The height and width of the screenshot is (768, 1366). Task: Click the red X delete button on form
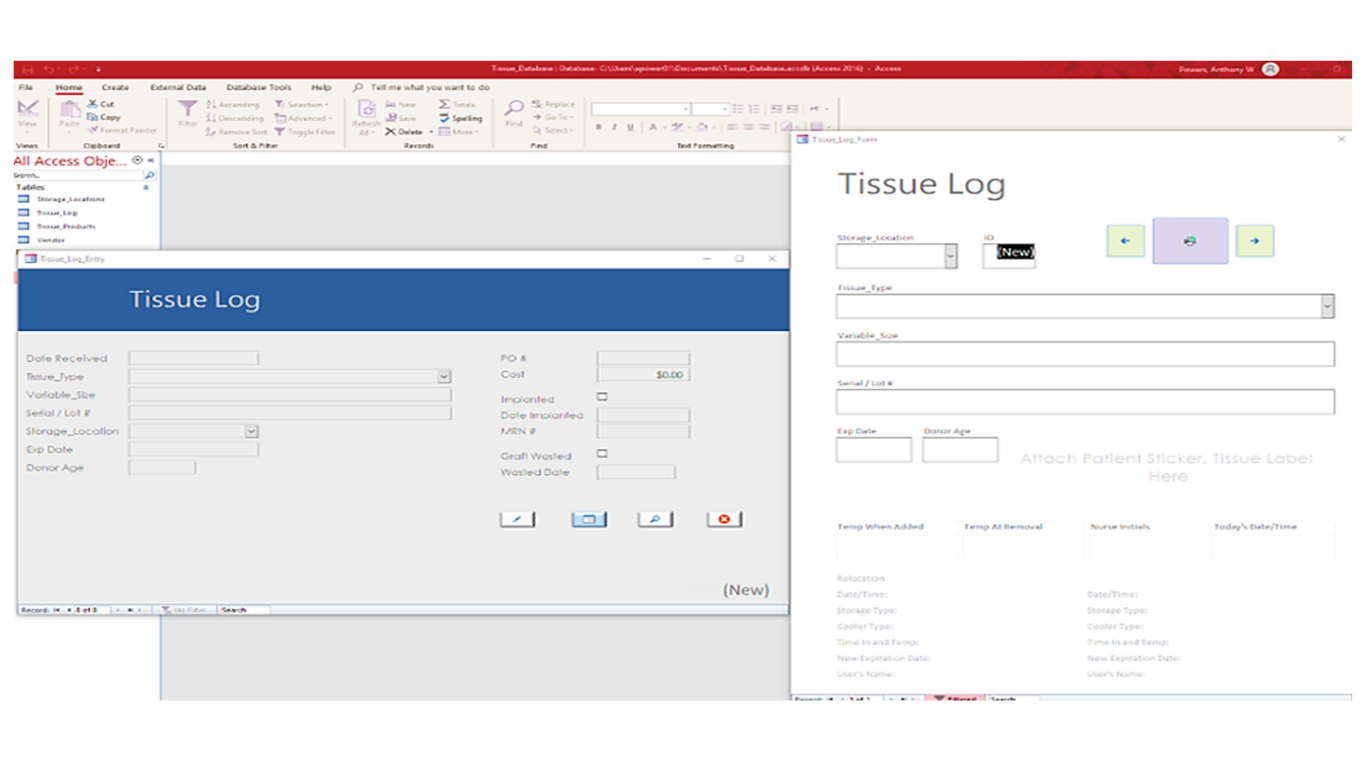724,519
